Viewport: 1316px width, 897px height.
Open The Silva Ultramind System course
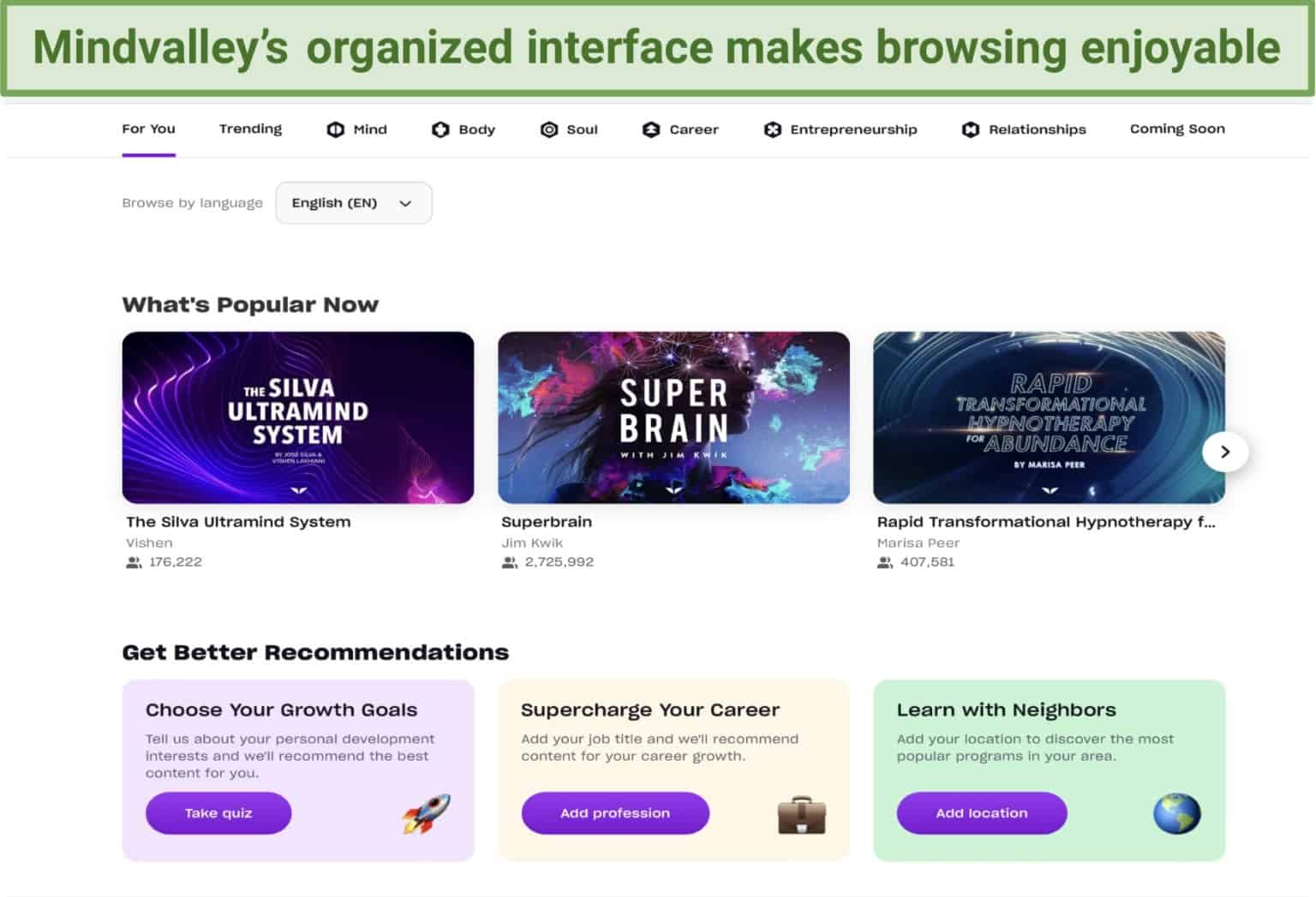tap(297, 417)
